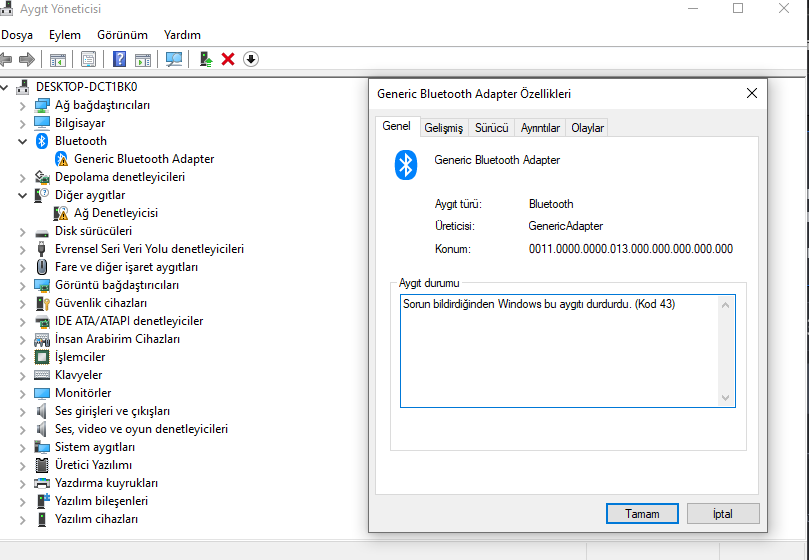Click the Ağ bağdaştırıcıları network icon
Screen dimensions: 809x560
point(42,105)
